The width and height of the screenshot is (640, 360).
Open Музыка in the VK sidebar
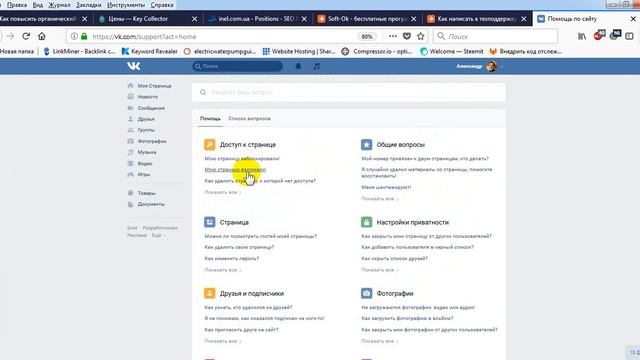[x=142, y=152]
